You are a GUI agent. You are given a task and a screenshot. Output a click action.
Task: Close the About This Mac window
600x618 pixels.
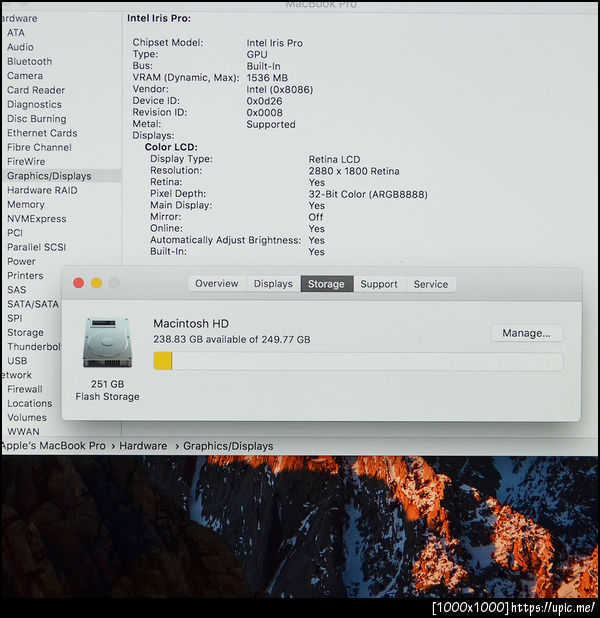[x=78, y=283]
